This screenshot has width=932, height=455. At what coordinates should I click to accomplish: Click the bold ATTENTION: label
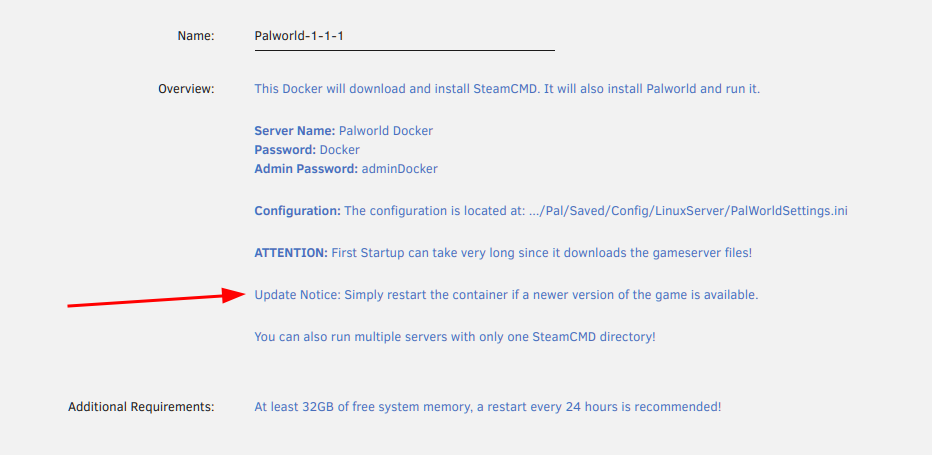pos(291,253)
